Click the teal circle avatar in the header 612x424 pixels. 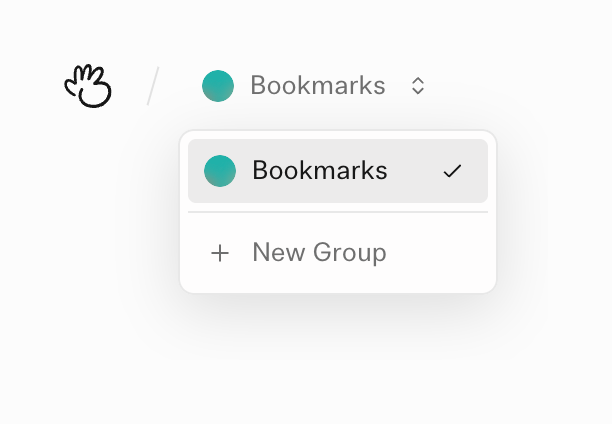217,86
